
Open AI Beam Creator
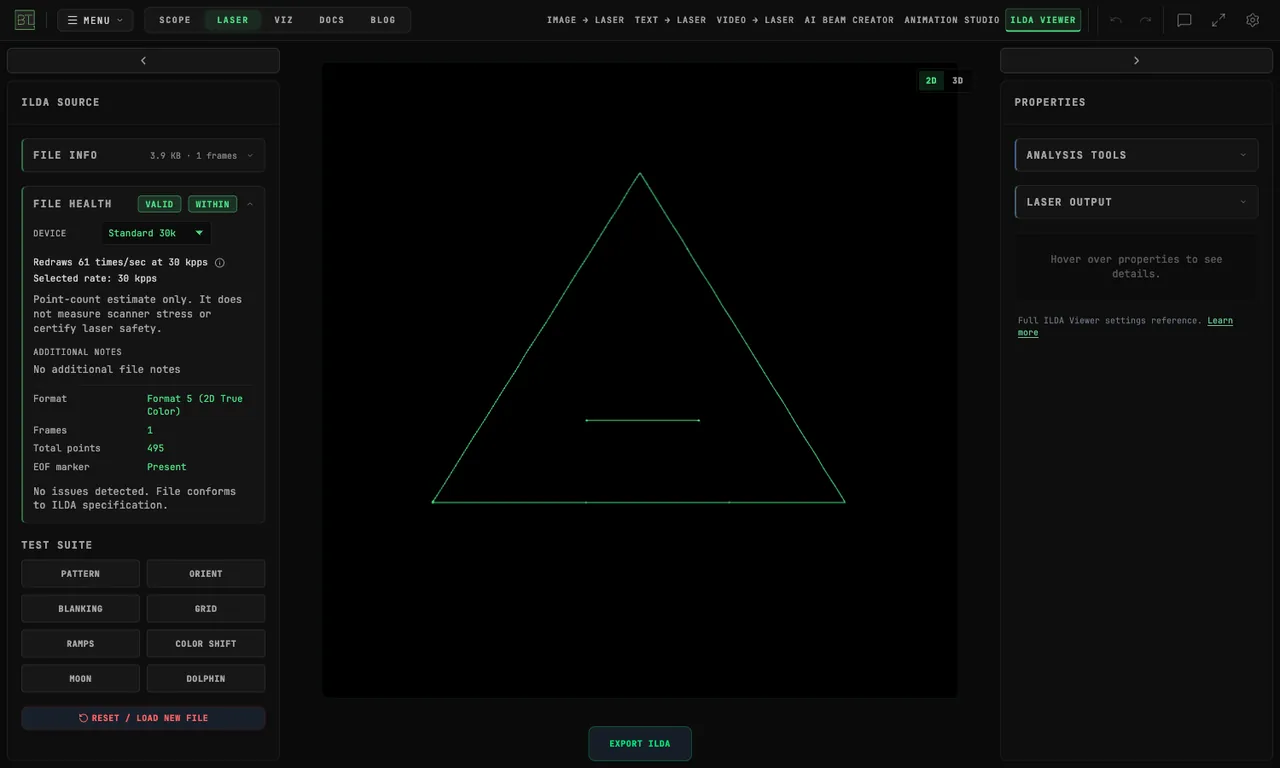coord(849,20)
